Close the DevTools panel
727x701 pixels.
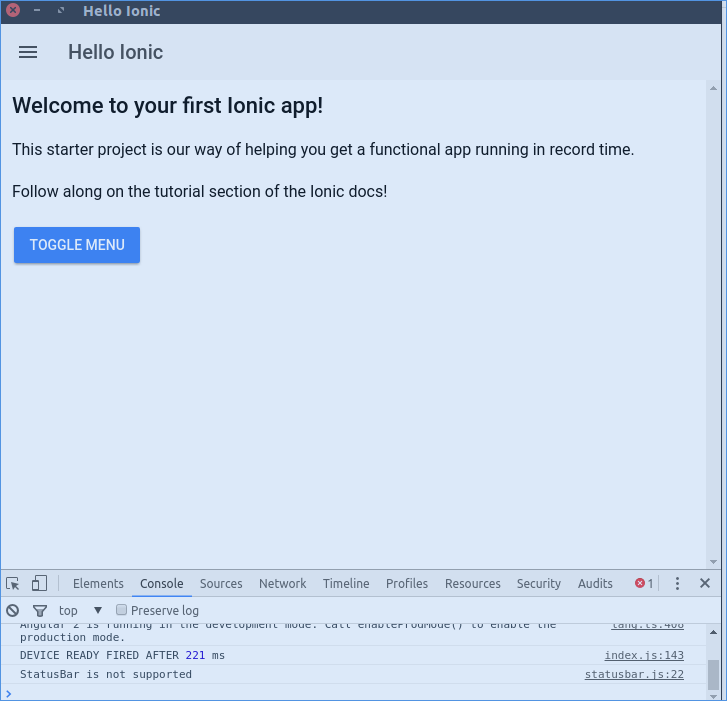(x=705, y=583)
